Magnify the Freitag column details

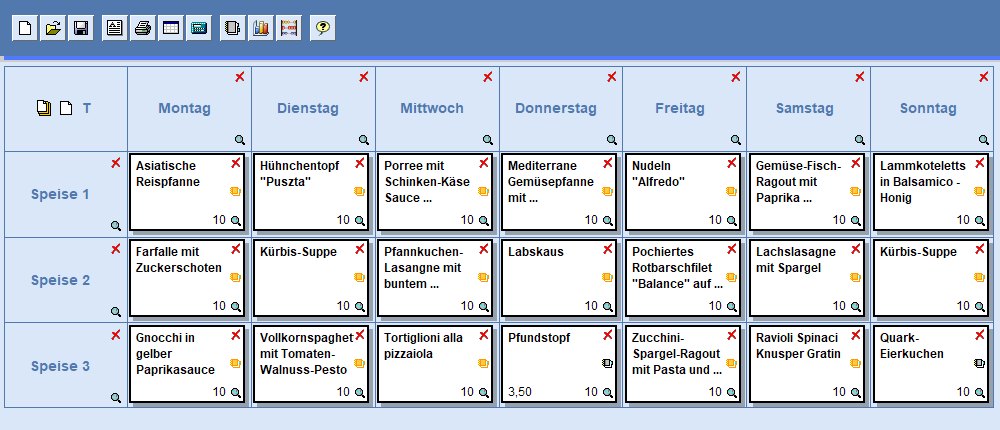735,141
